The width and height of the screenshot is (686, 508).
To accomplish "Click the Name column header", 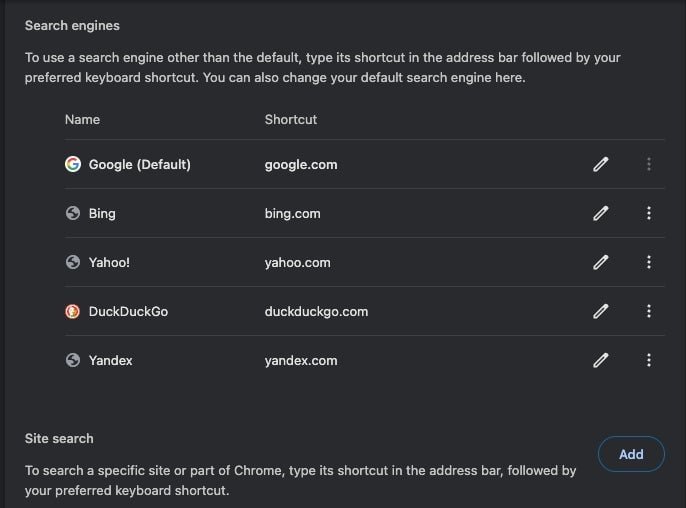I will 82,119.
